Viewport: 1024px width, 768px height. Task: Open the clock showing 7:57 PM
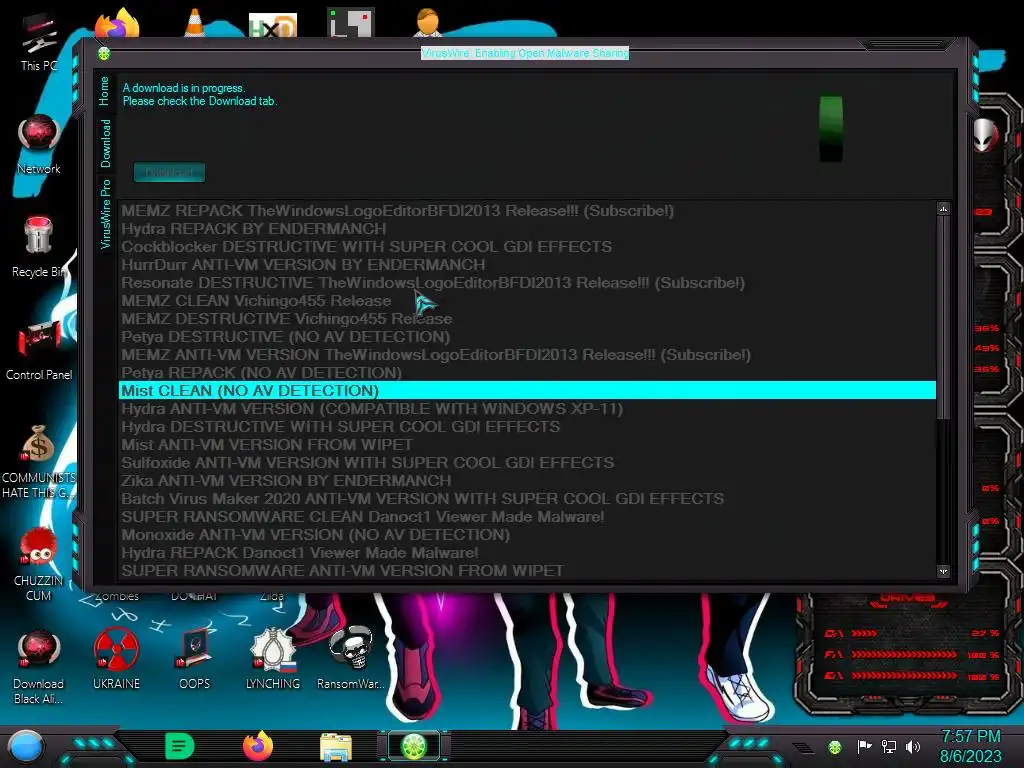970,746
